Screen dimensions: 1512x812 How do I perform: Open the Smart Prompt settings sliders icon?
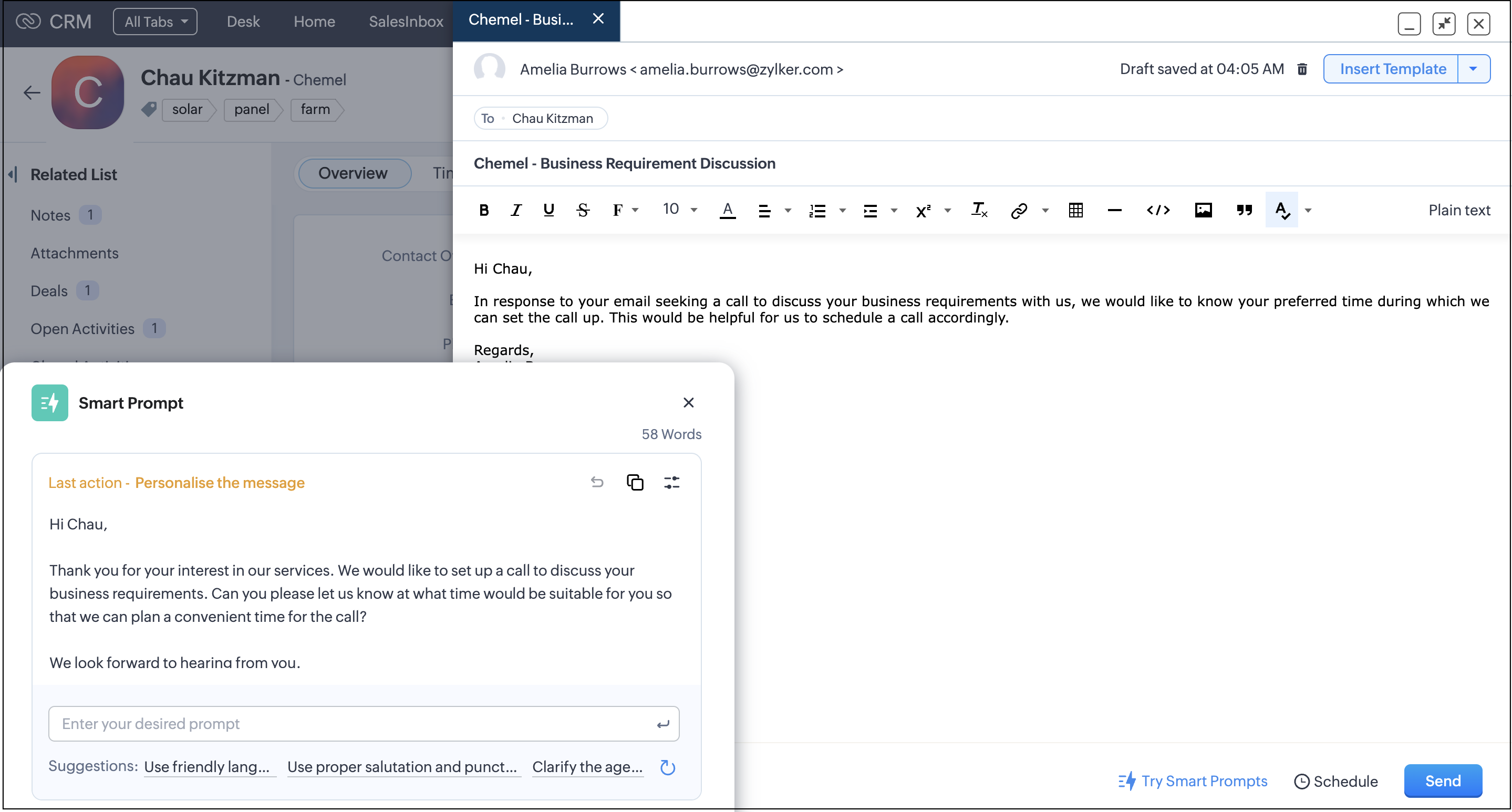pos(671,482)
